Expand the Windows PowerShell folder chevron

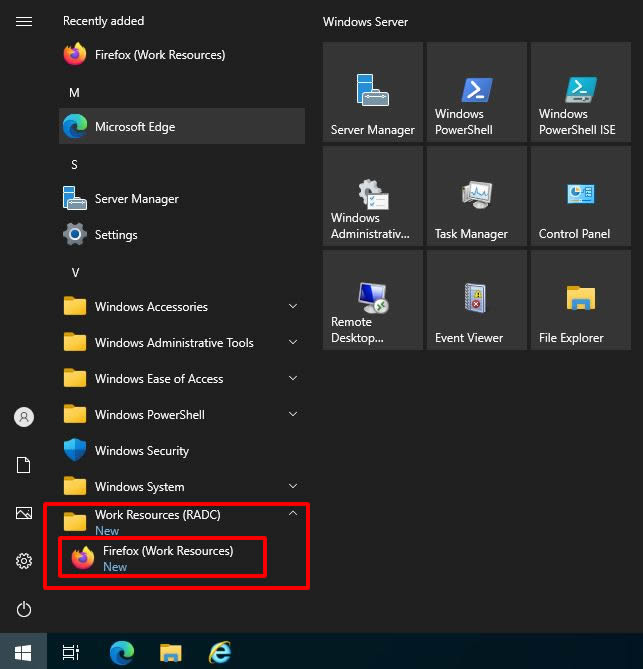coord(293,414)
